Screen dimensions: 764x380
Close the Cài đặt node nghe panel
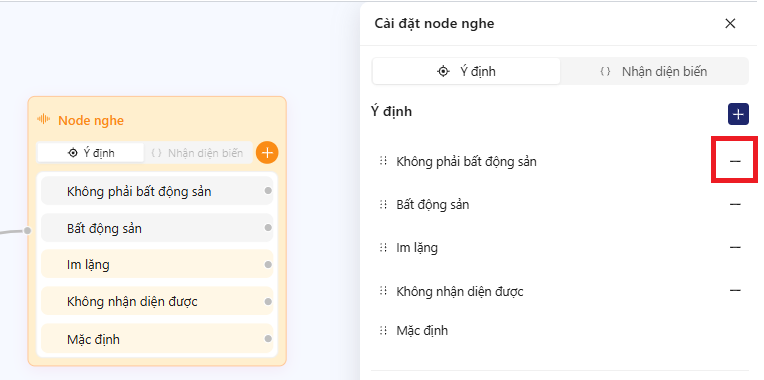pyautogui.click(x=730, y=23)
